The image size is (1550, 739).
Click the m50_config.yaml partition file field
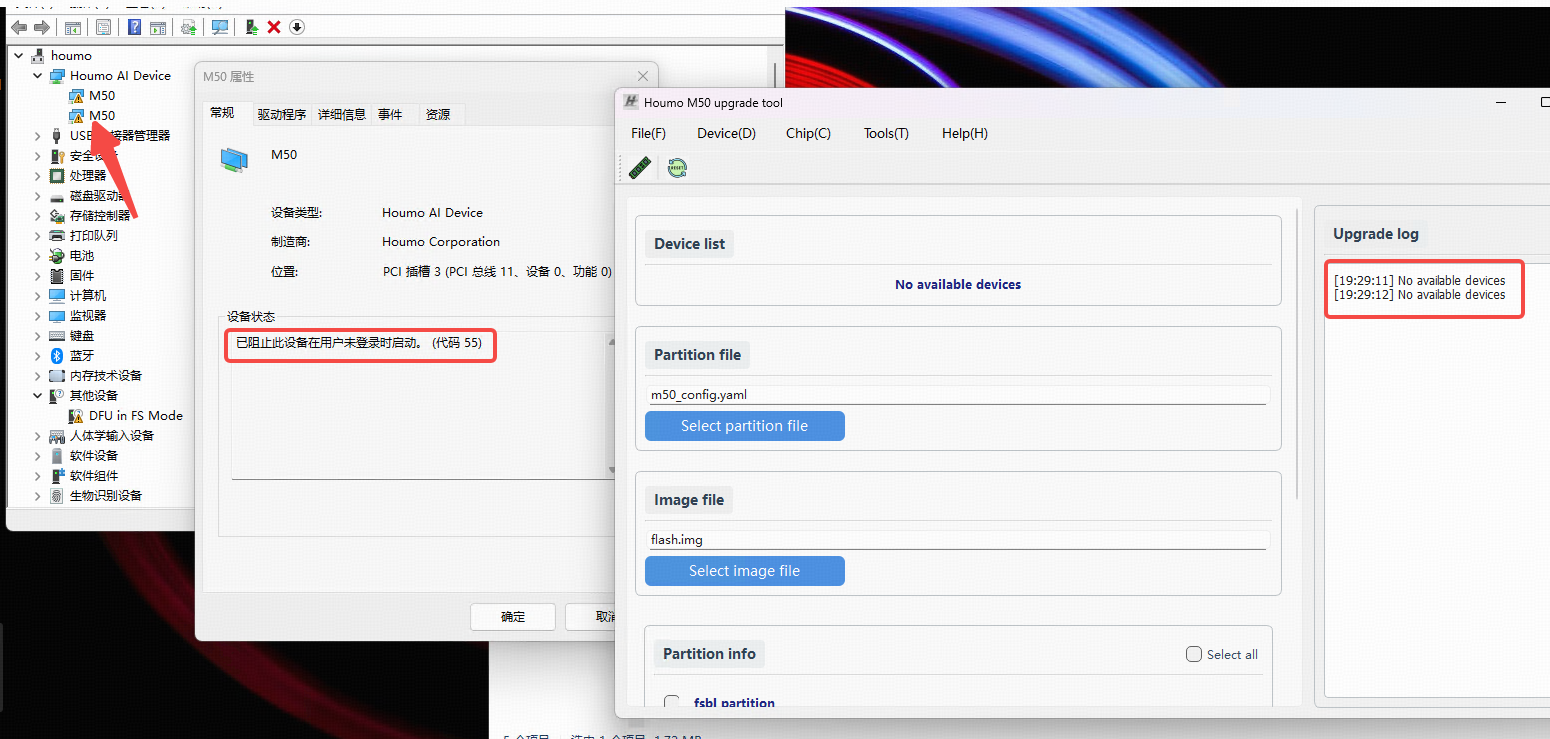[x=958, y=395]
